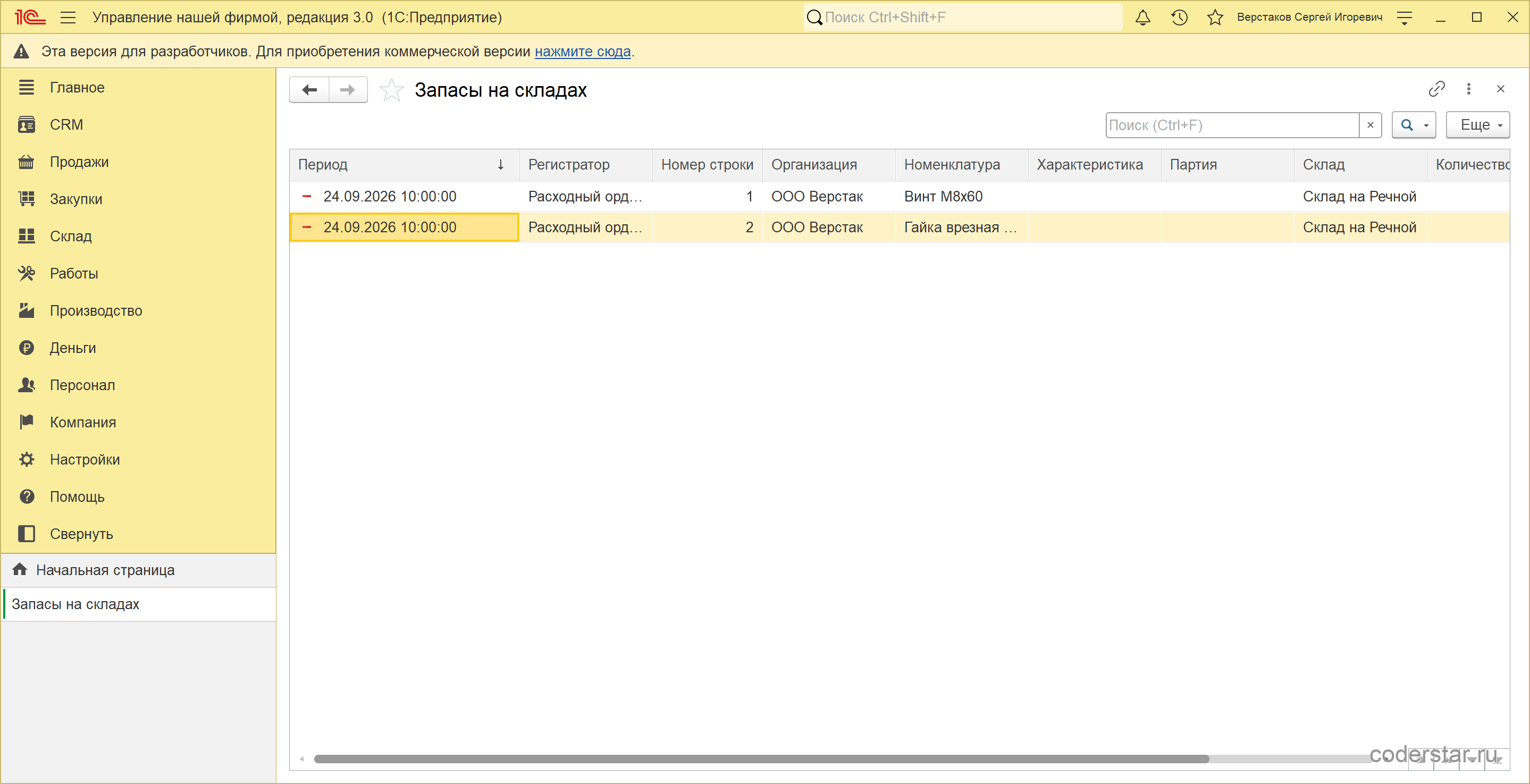Clear the list search field with X
Screen dimensions: 1530x784
click(x=1370, y=125)
